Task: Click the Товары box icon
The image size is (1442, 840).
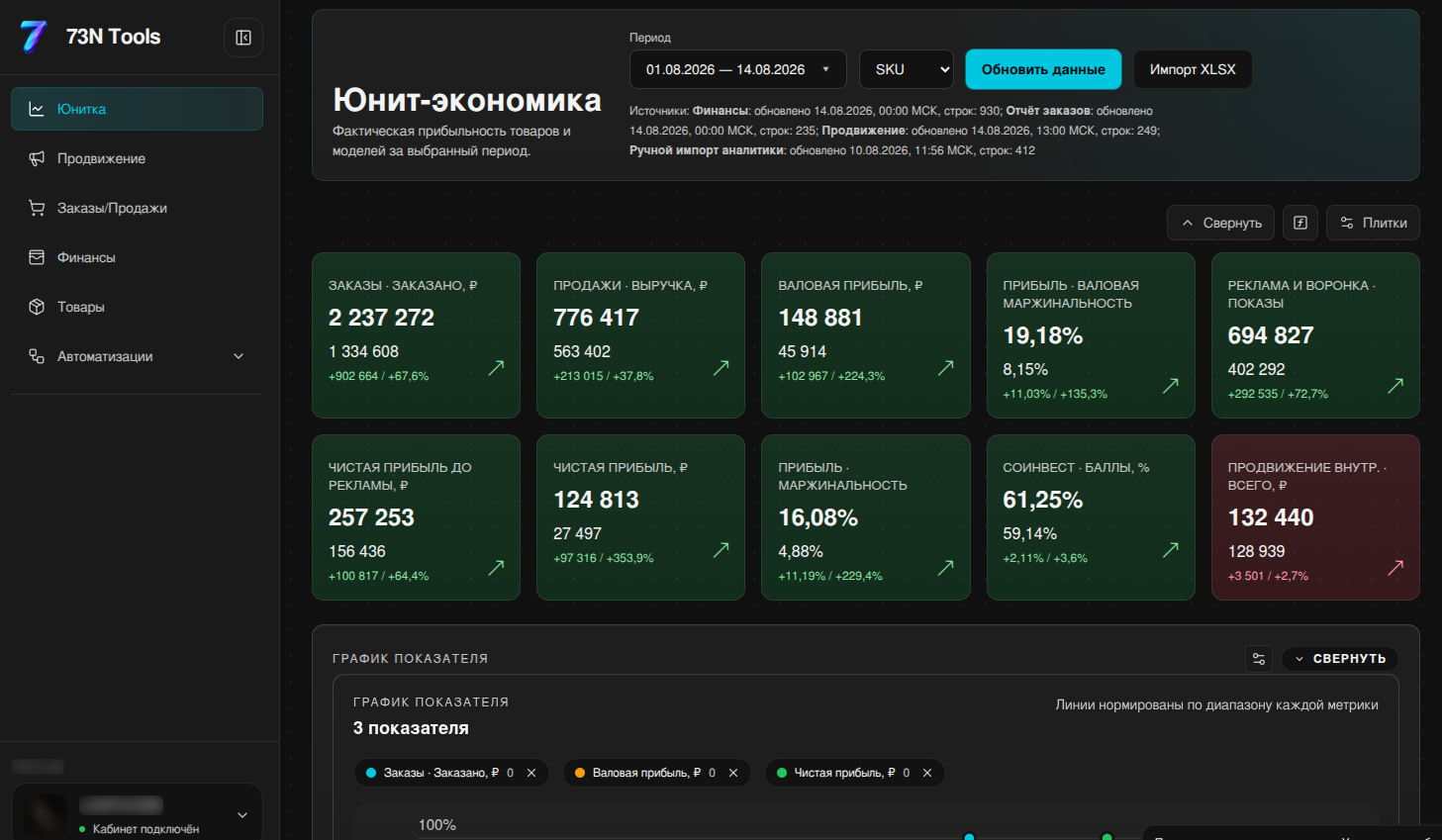Action: click(x=37, y=307)
